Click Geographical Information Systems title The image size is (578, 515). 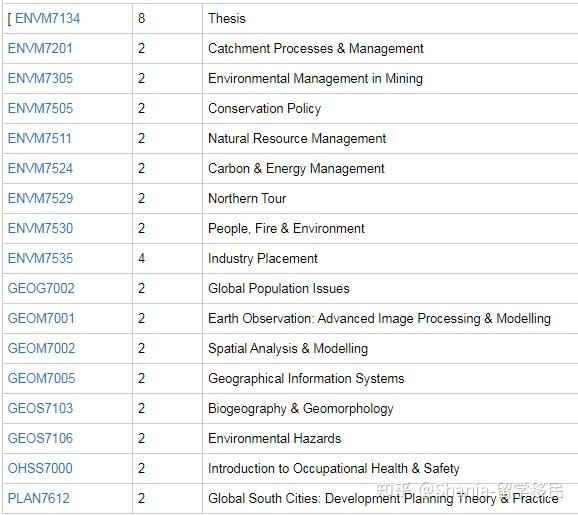pos(306,378)
